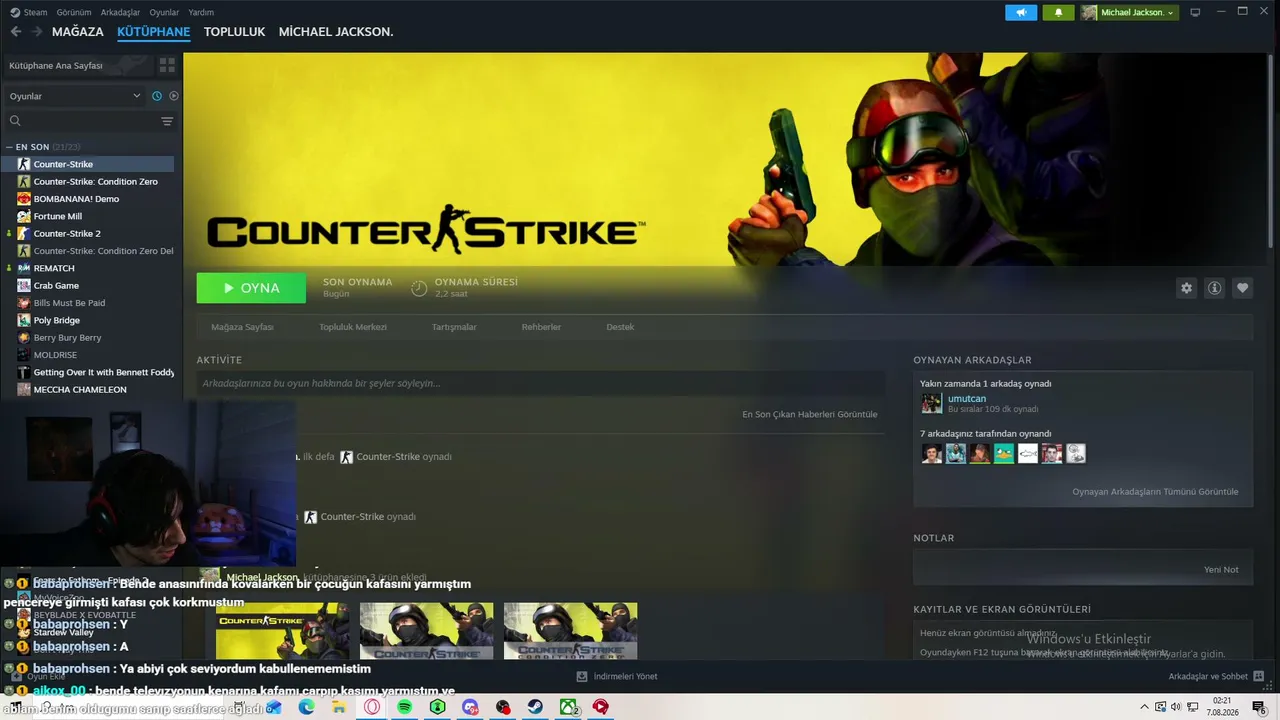Screen dimensions: 1280x720
Task: Click the green OYNA play button
Action: pos(251,288)
